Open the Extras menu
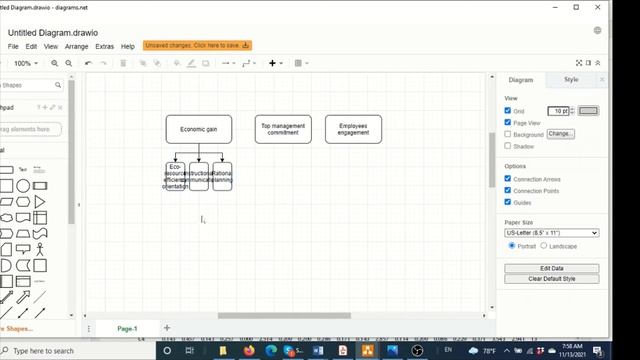 pyautogui.click(x=104, y=47)
